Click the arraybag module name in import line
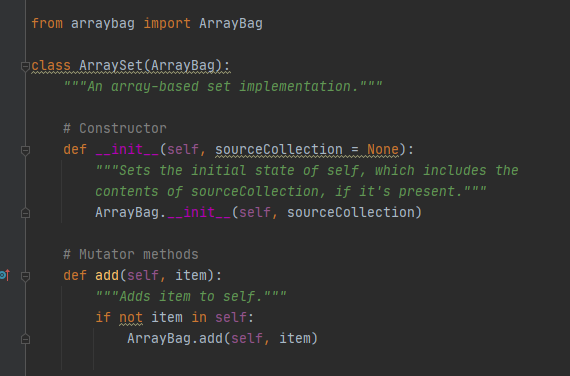Screen dimensions: 570x376 point(103,24)
